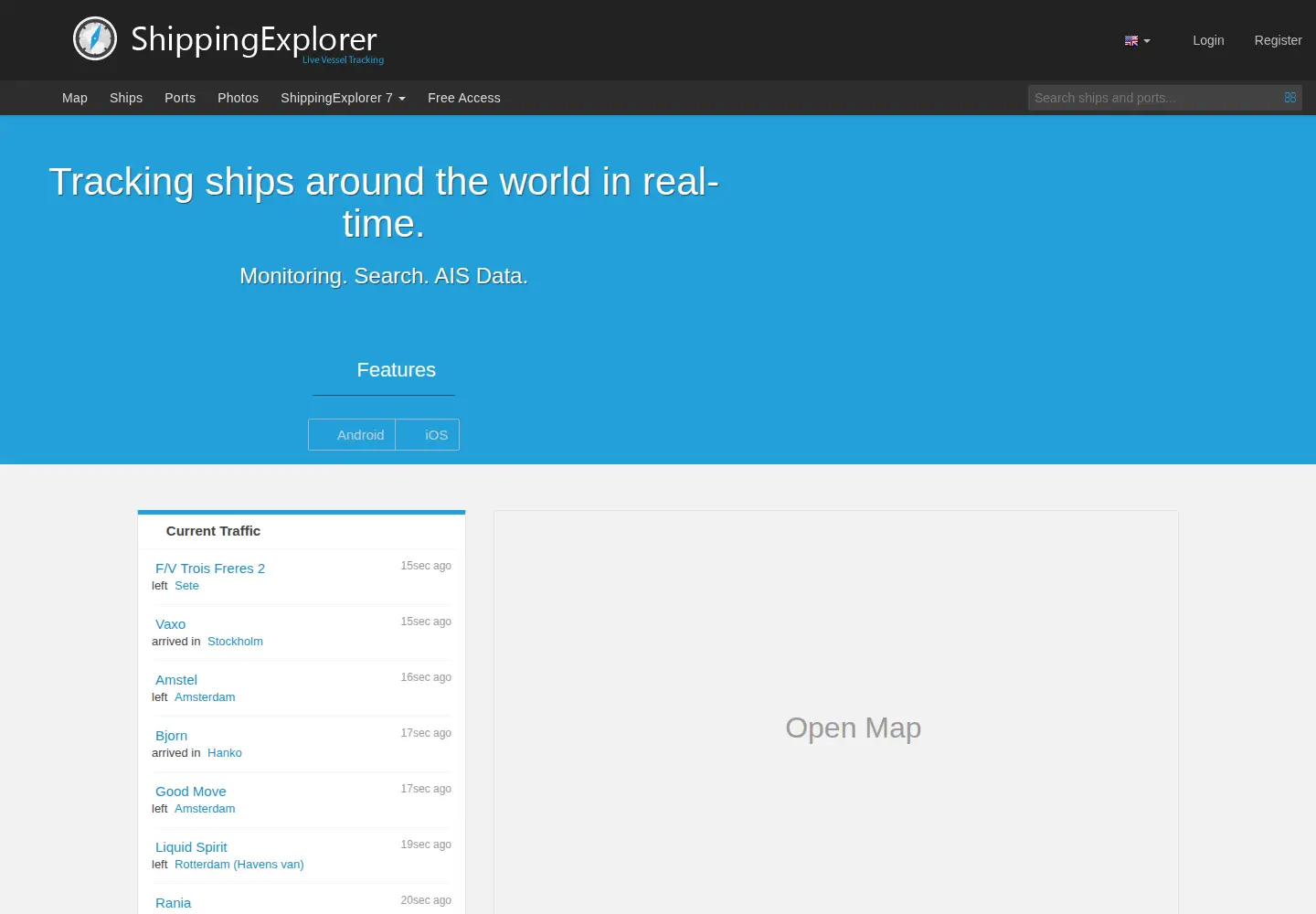Click the Register link

[x=1278, y=40]
